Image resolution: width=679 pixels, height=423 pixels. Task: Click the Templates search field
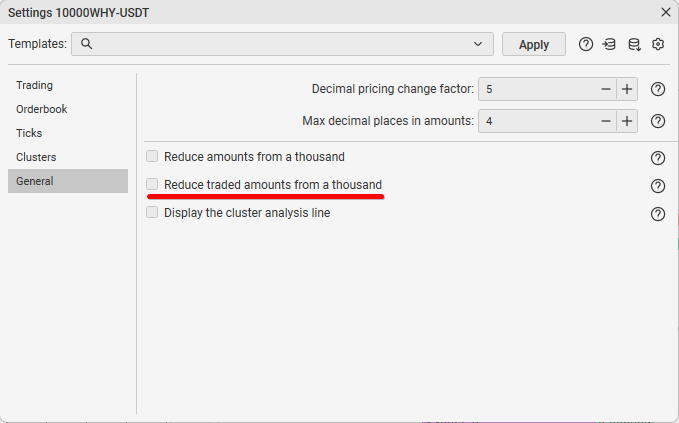280,44
